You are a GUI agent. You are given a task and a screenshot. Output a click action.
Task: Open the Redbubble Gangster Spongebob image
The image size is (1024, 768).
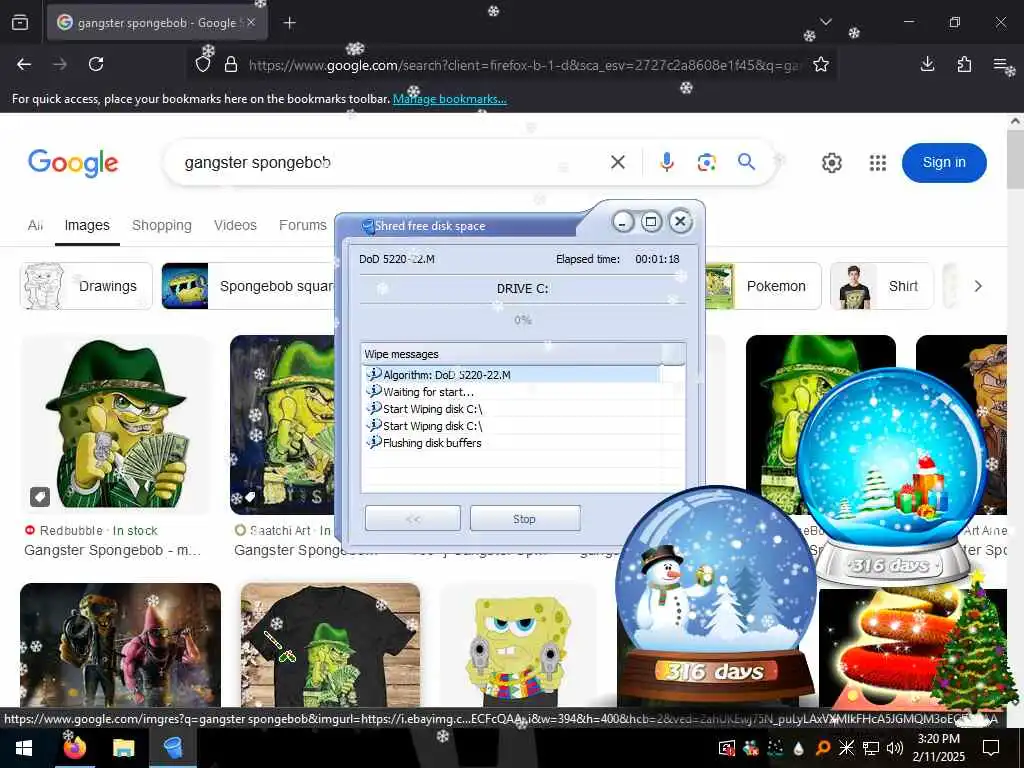coord(116,424)
